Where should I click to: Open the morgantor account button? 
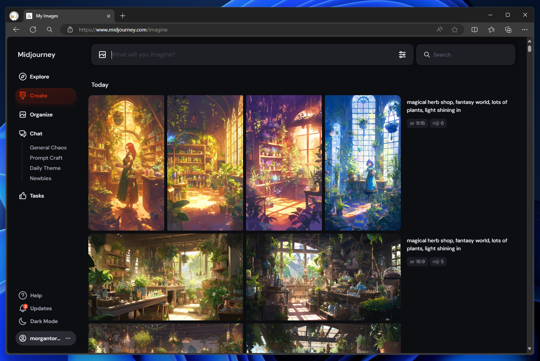45,338
